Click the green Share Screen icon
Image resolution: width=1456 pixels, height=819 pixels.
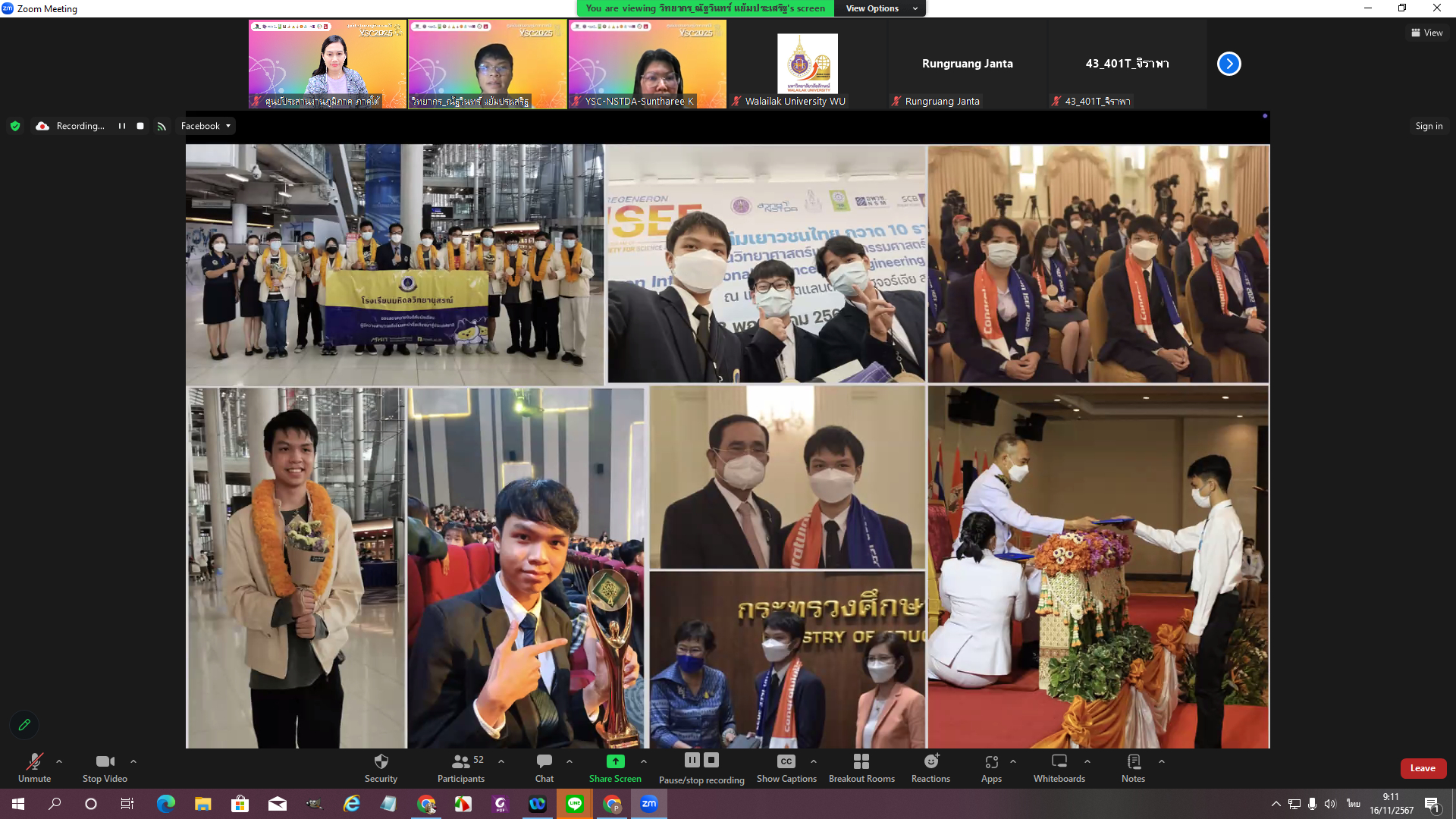(615, 761)
